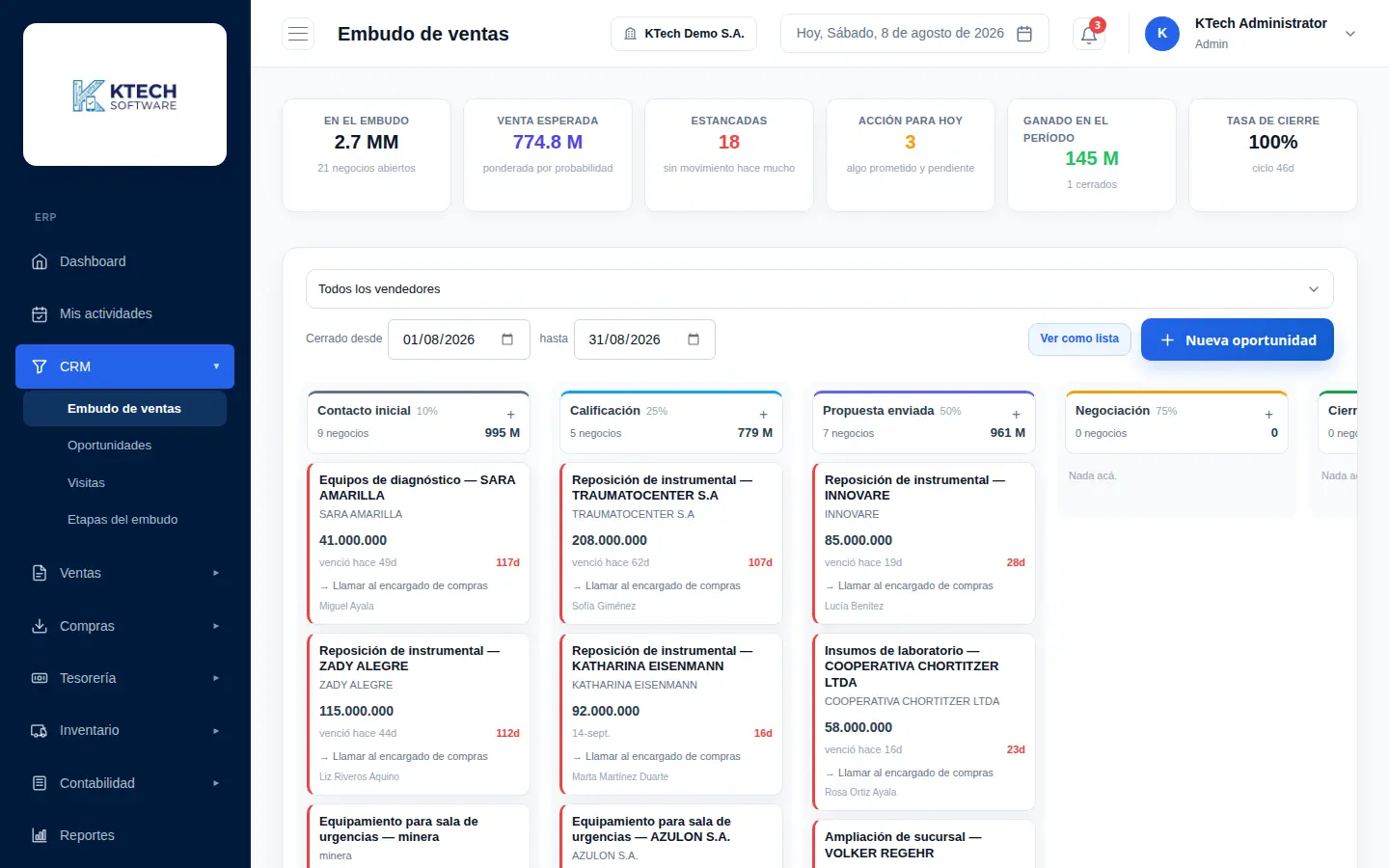This screenshot has width=1389, height=868.
Task: Click ACCIÓN PARA HOY stat card
Action: pos(911,155)
